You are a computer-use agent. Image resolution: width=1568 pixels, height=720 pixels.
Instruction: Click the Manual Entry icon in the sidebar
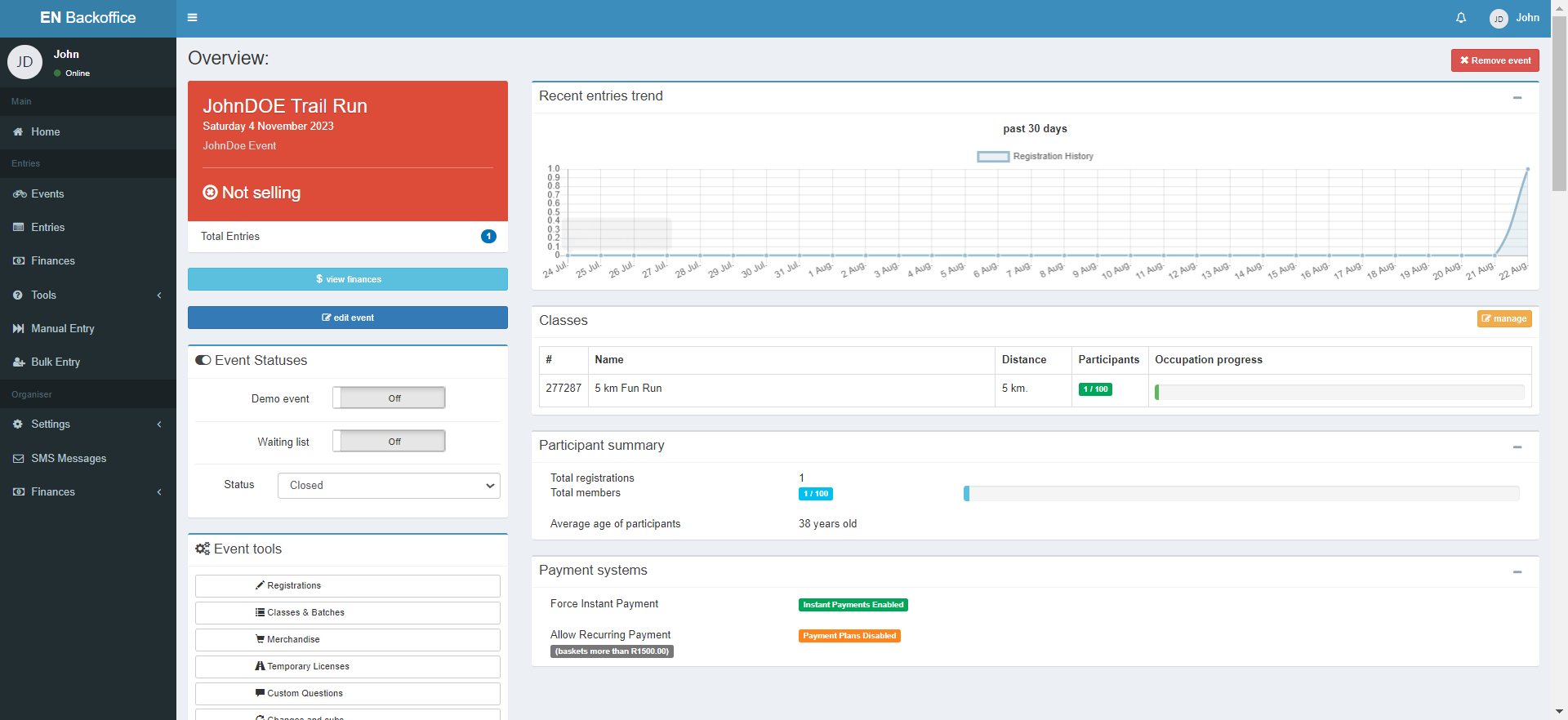click(x=18, y=328)
